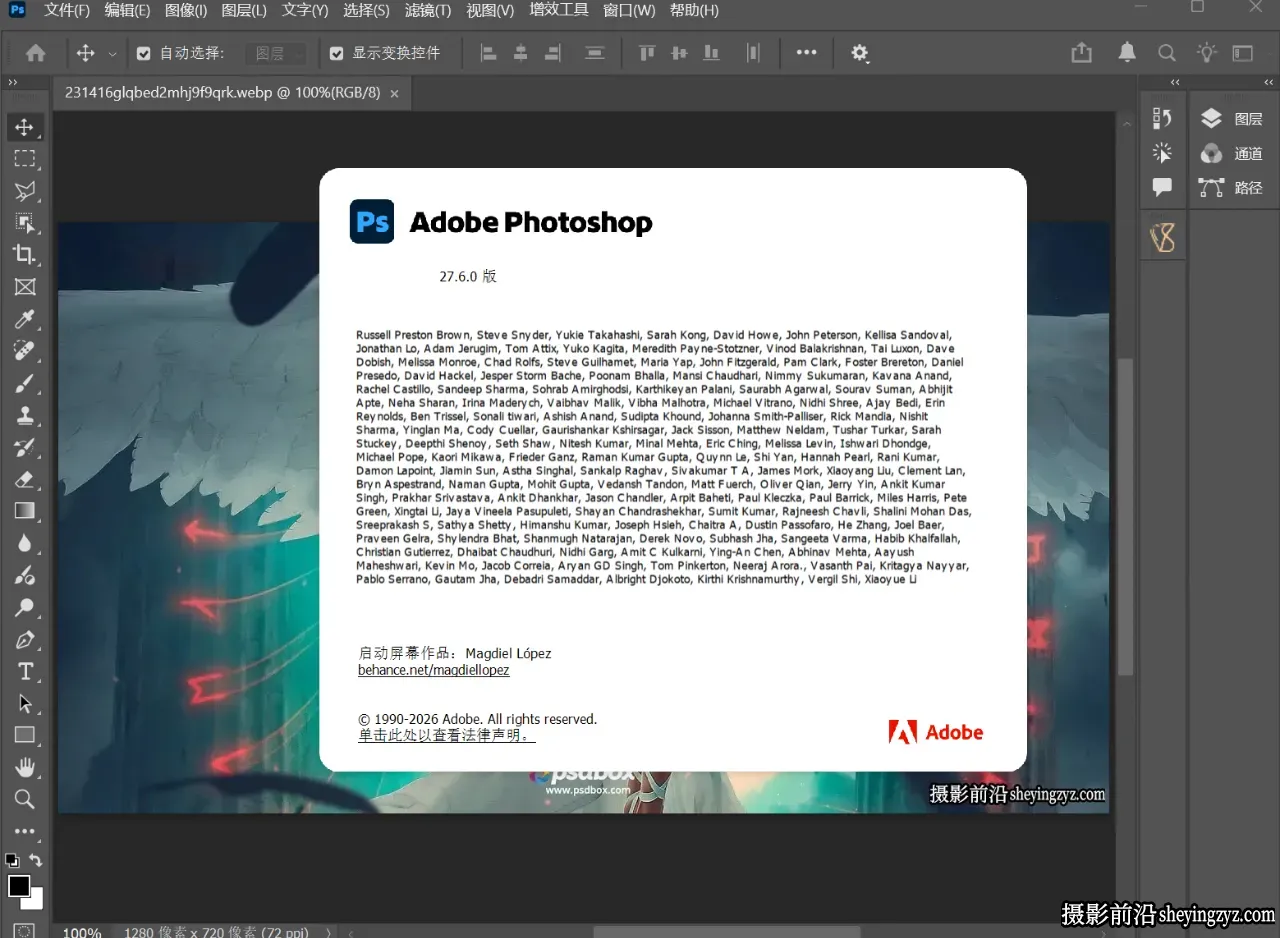The height and width of the screenshot is (938, 1280).
Task: Select the Object Selection tool
Action: click(x=25, y=223)
